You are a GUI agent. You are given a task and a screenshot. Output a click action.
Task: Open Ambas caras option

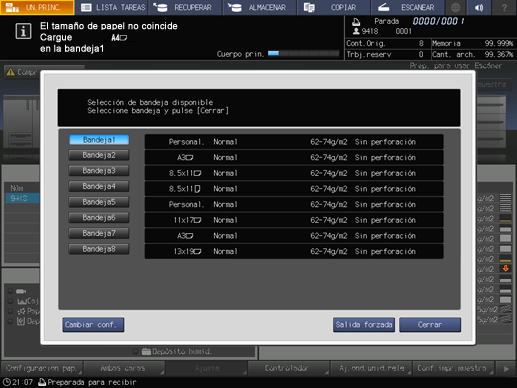[x=123, y=368]
